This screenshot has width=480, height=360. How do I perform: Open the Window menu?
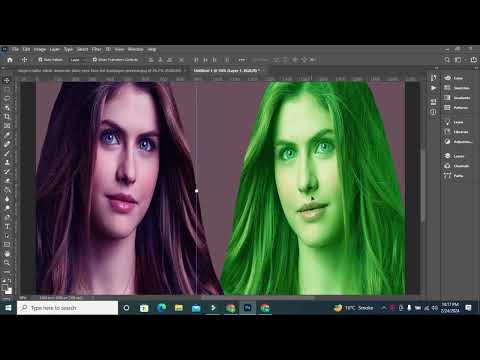[136, 49]
